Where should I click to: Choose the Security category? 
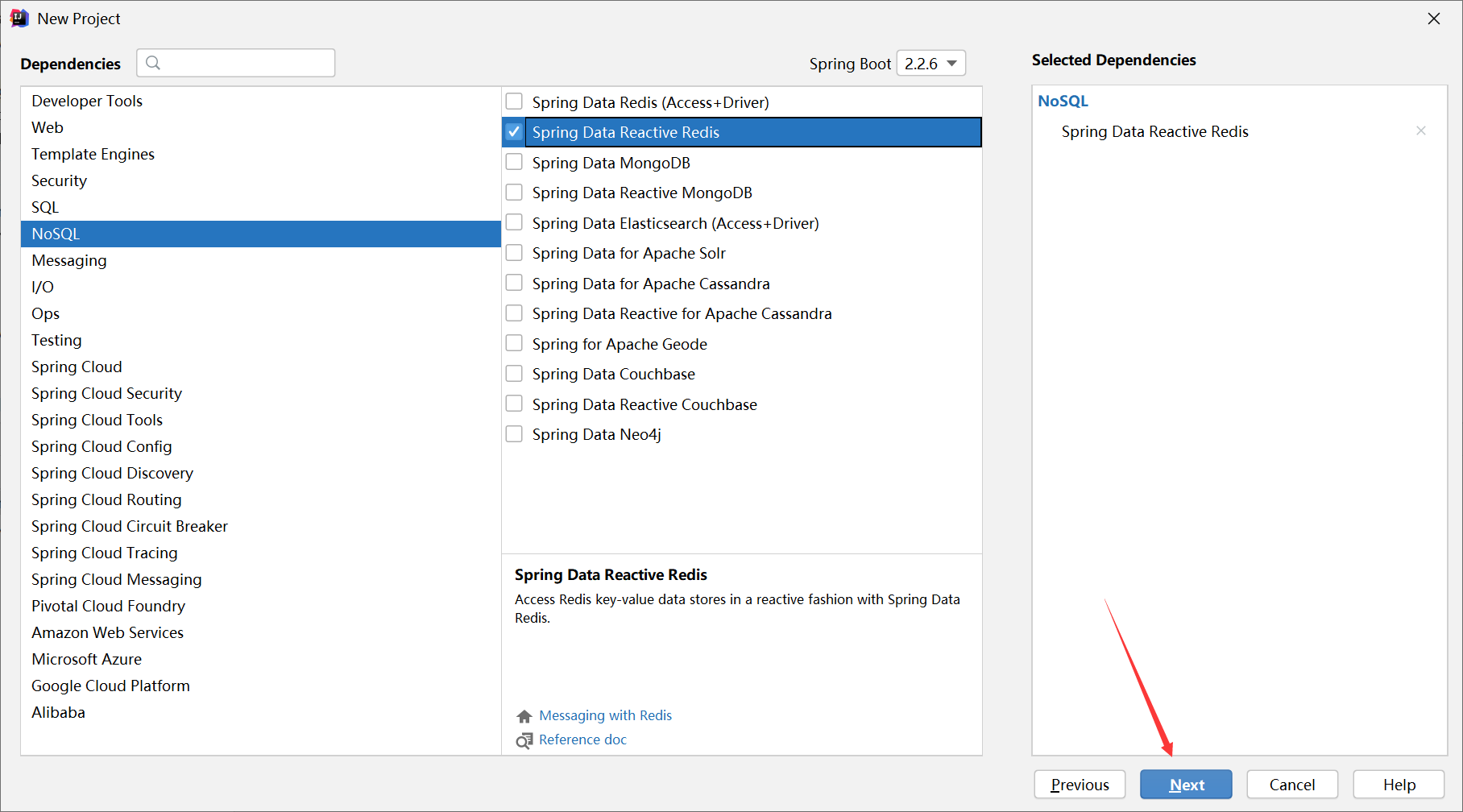[x=261, y=180]
